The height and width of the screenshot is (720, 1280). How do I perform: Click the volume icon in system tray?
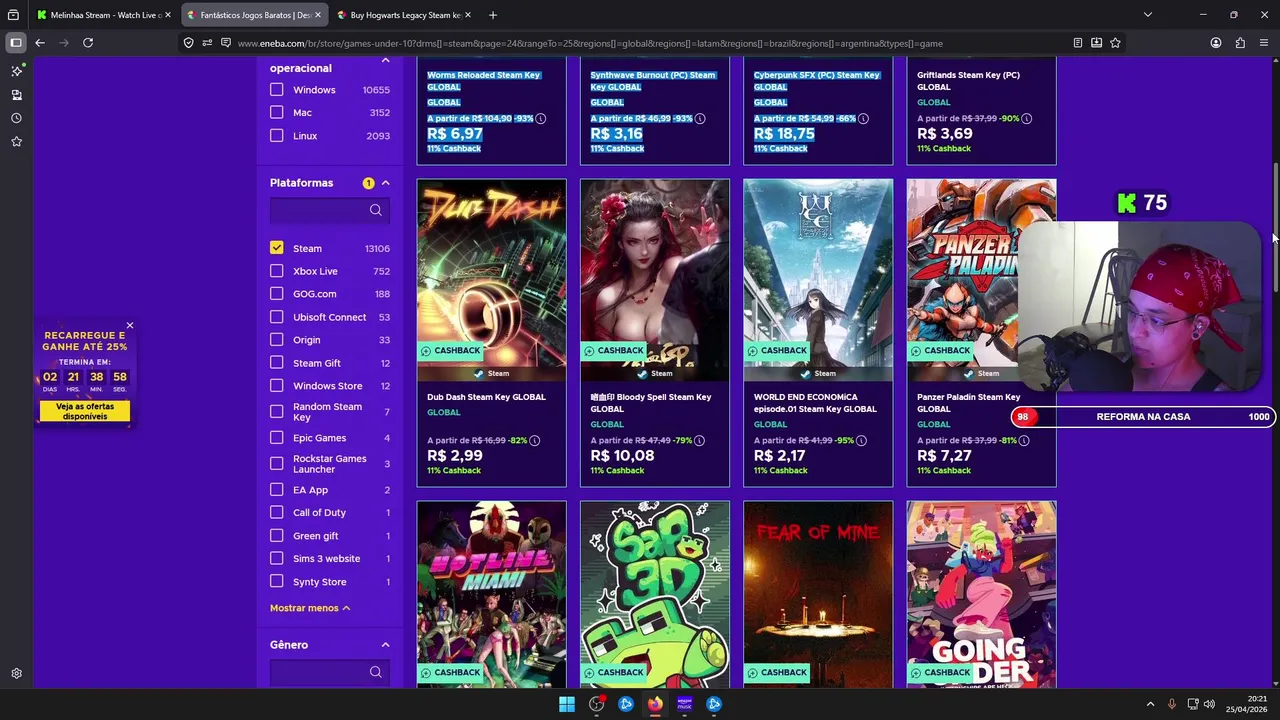coord(1209,704)
